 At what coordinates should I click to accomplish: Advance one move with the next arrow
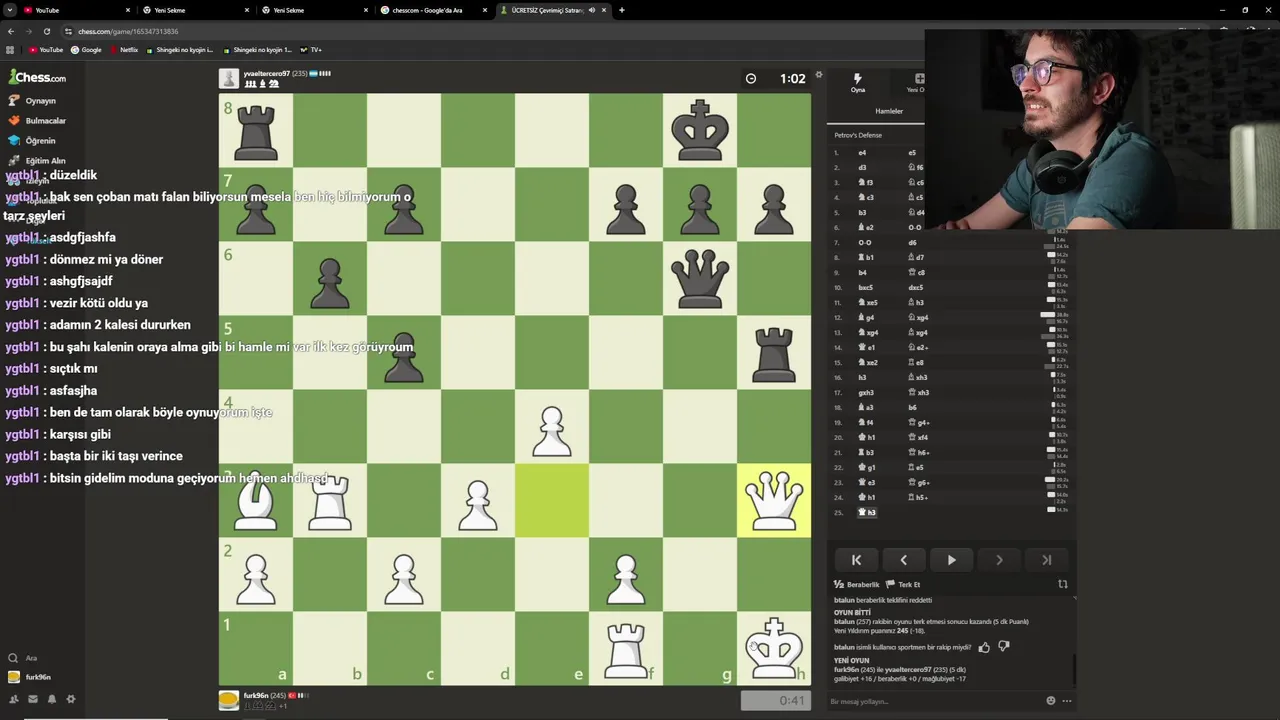pyautogui.click(x=999, y=560)
